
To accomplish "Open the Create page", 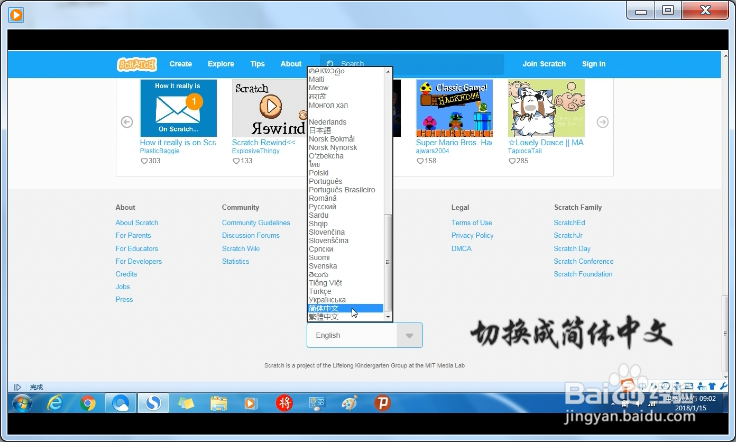I will pos(181,64).
